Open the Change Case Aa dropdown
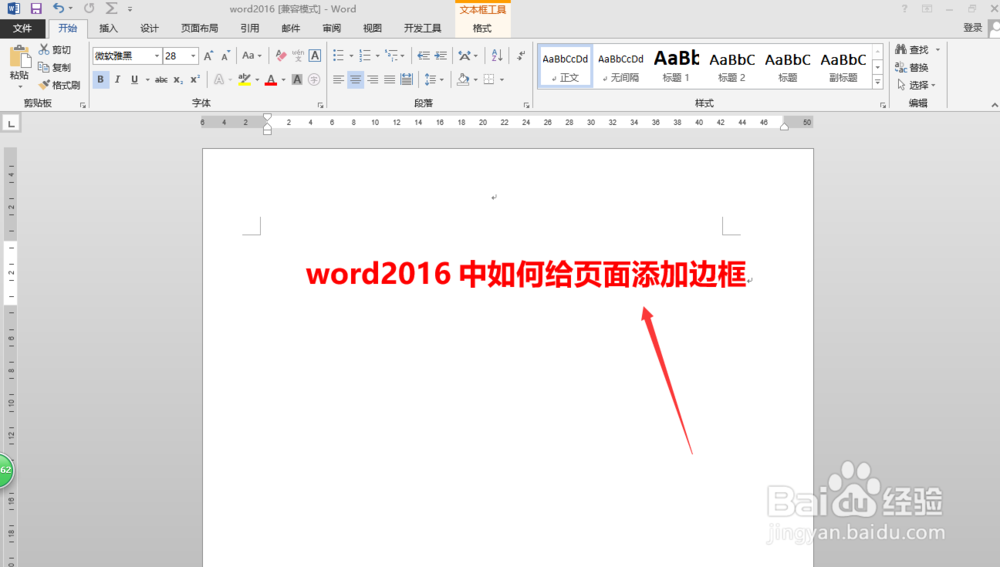 252,56
